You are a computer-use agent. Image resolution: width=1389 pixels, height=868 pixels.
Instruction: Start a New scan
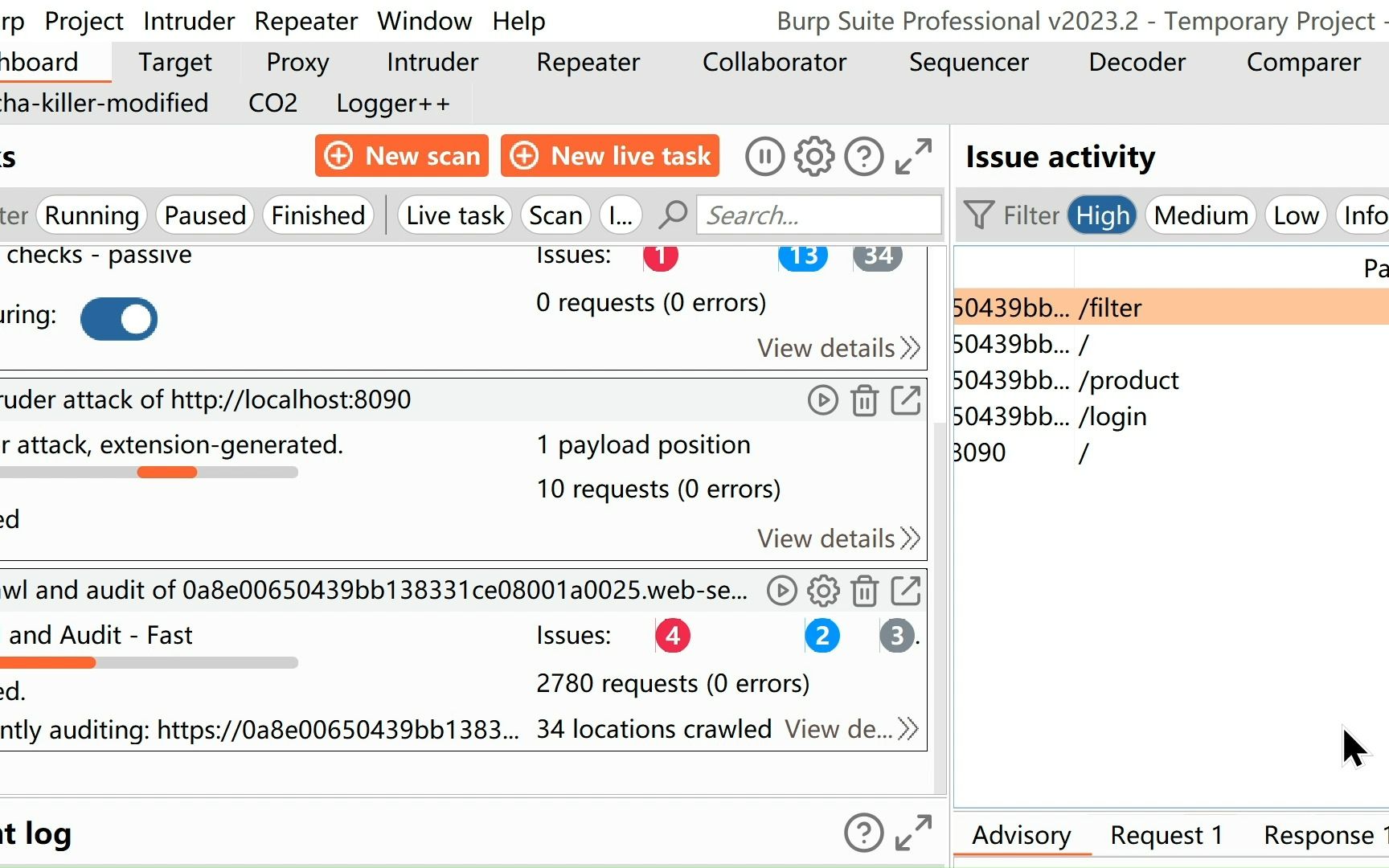click(402, 156)
